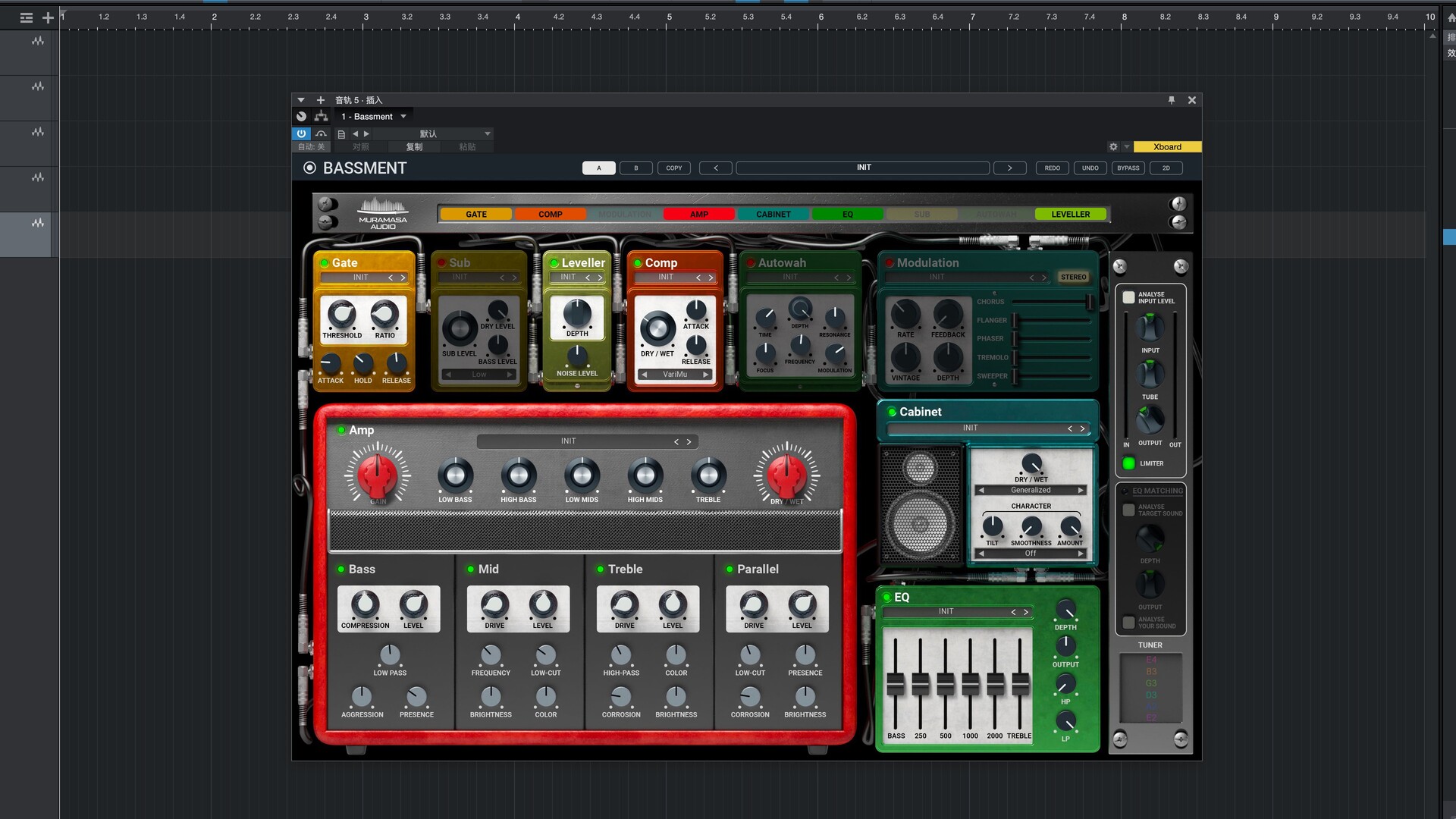
Task: Pin the plugin window with the pin icon
Action: tap(1172, 99)
